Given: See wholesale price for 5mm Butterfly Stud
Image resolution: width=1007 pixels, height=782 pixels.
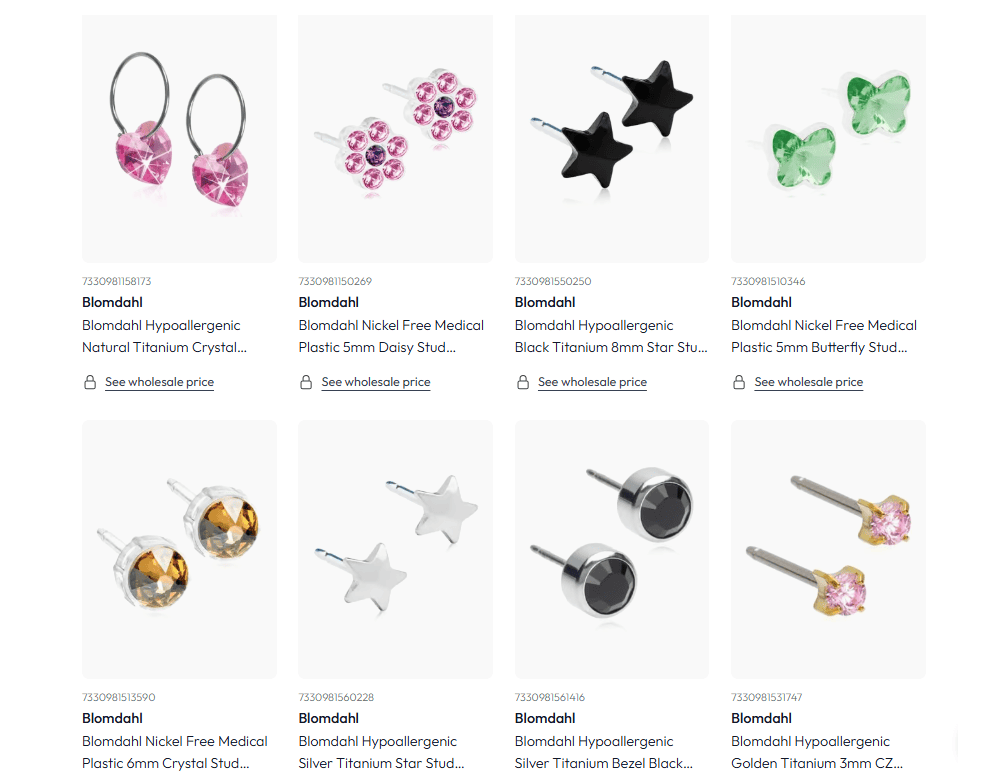Looking at the screenshot, I should click(809, 382).
